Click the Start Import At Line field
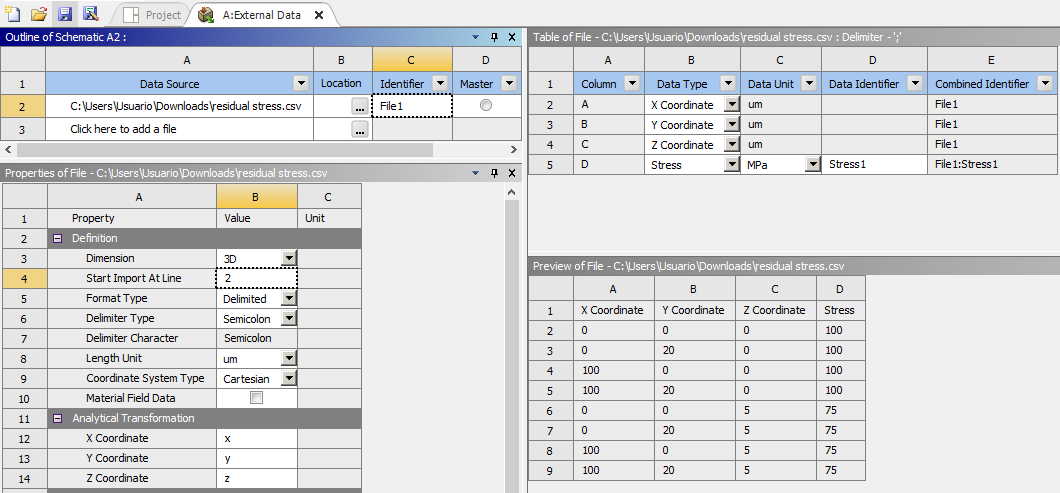1060x493 pixels. [256, 278]
